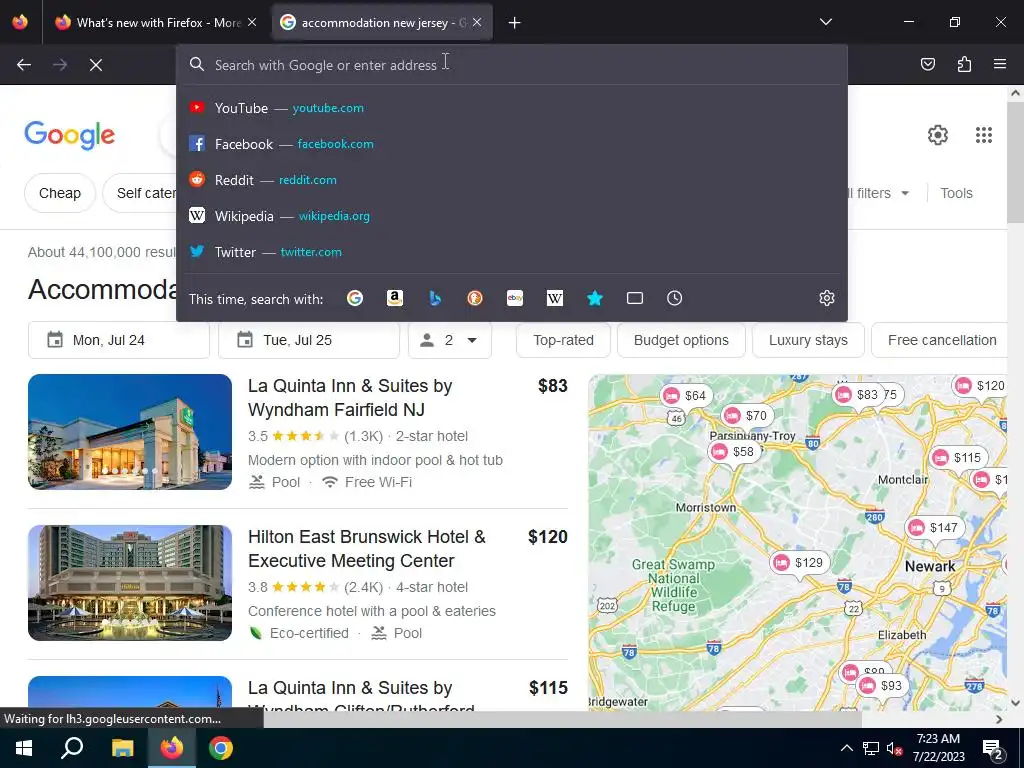Search history using the clock icon
The image size is (1024, 768).
point(675,298)
